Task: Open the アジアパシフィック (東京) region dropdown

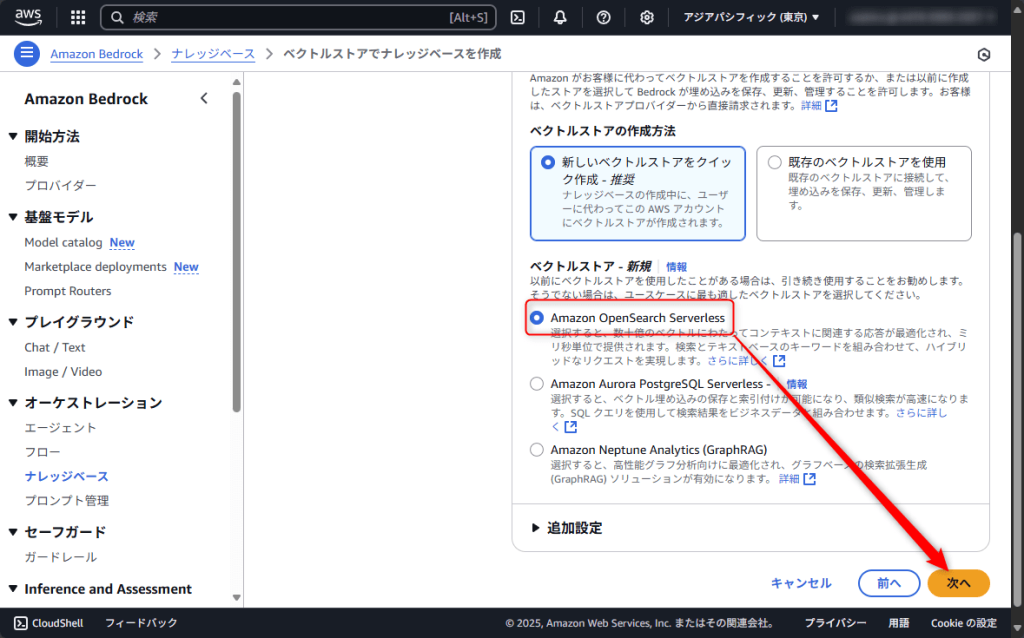Action: click(x=751, y=18)
